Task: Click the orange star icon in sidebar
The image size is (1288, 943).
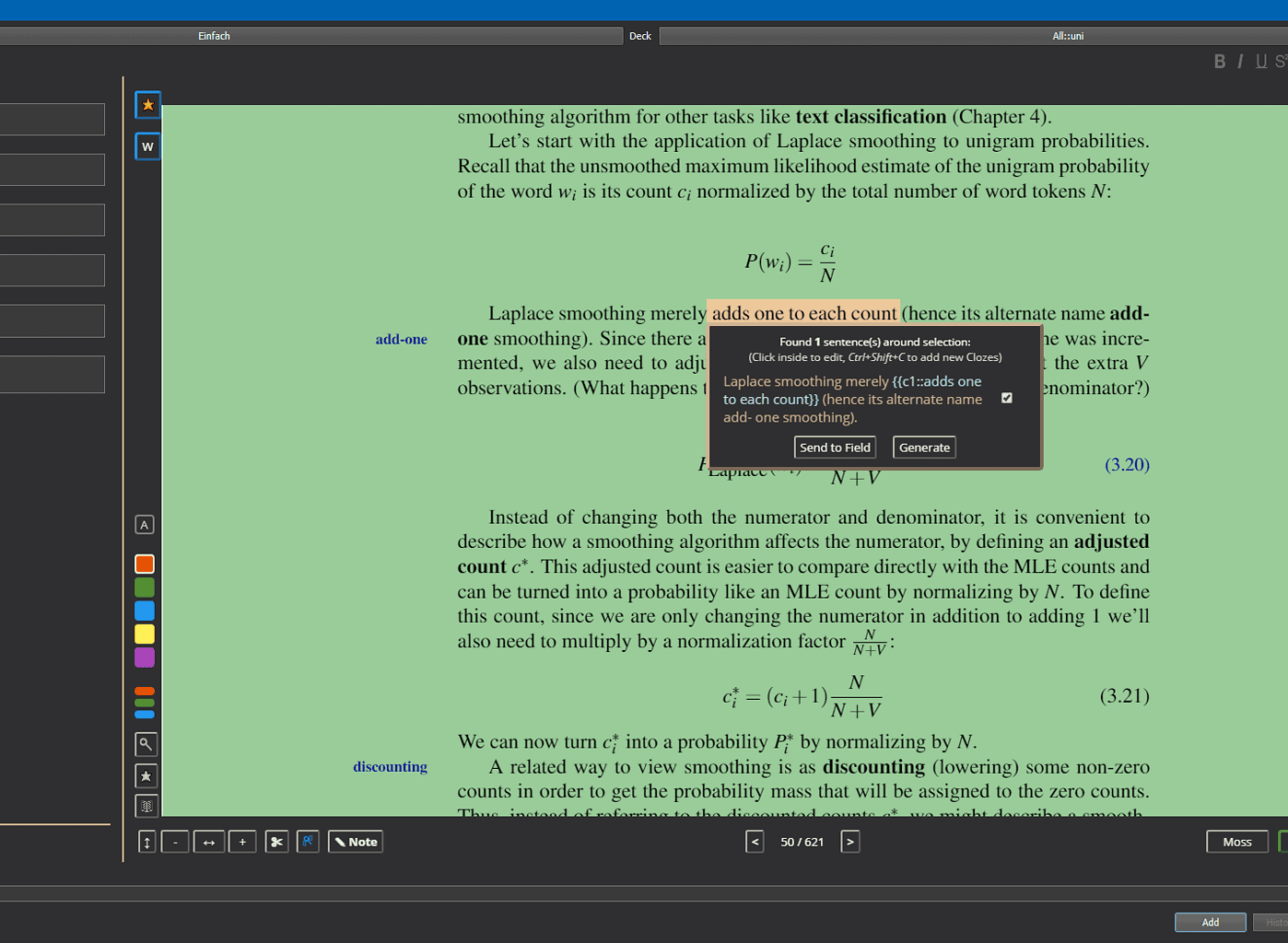Action: pyautogui.click(x=147, y=105)
